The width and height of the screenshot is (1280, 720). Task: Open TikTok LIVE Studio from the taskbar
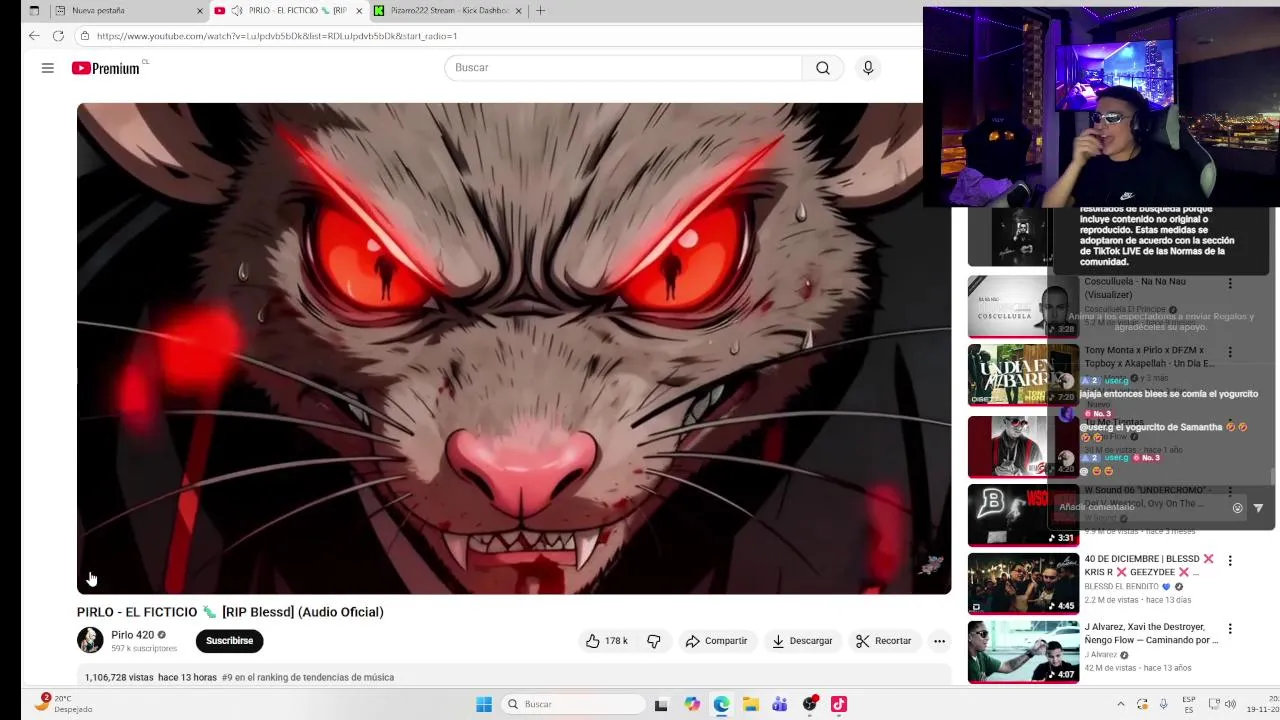(839, 704)
